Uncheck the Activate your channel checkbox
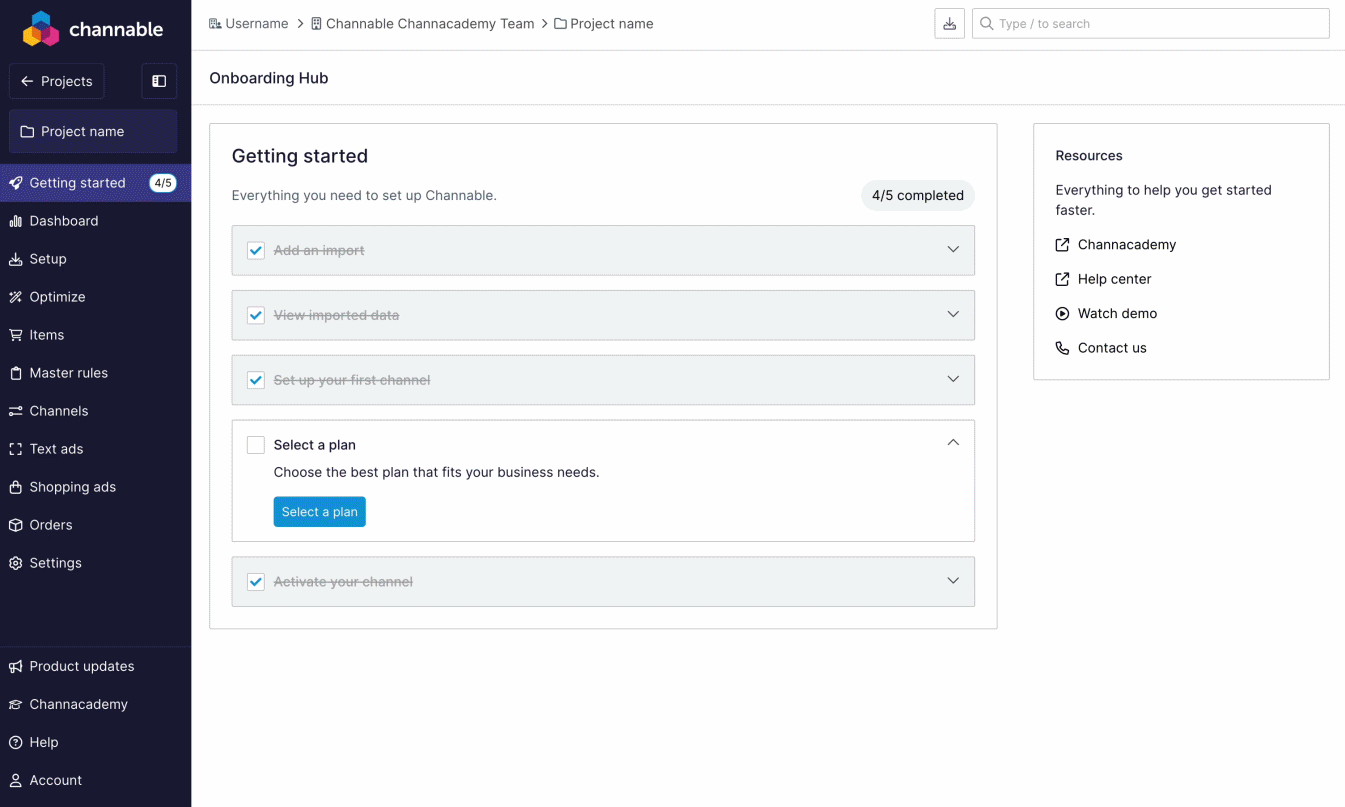The image size is (1345, 807). [x=256, y=581]
